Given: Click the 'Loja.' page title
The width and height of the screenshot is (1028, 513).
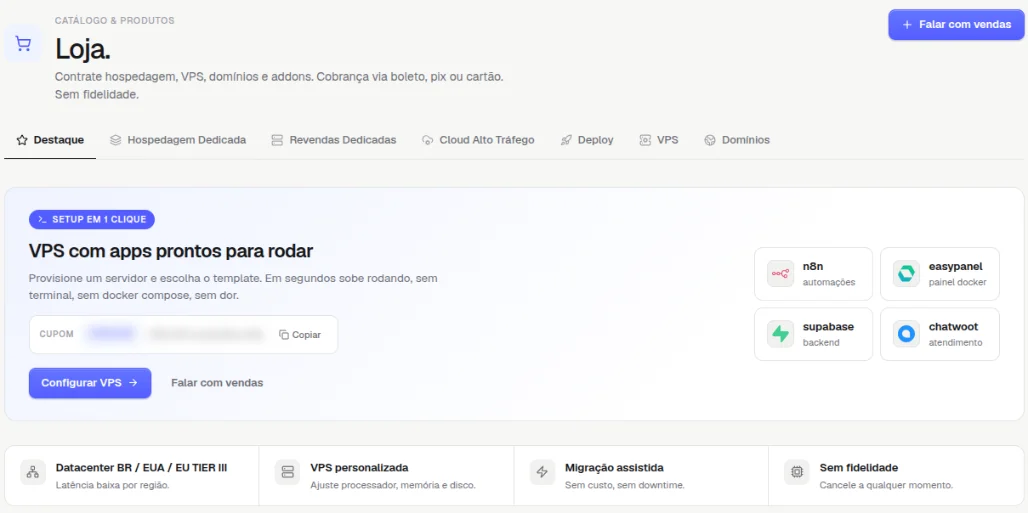Looking at the screenshot, I should (83, 49).
